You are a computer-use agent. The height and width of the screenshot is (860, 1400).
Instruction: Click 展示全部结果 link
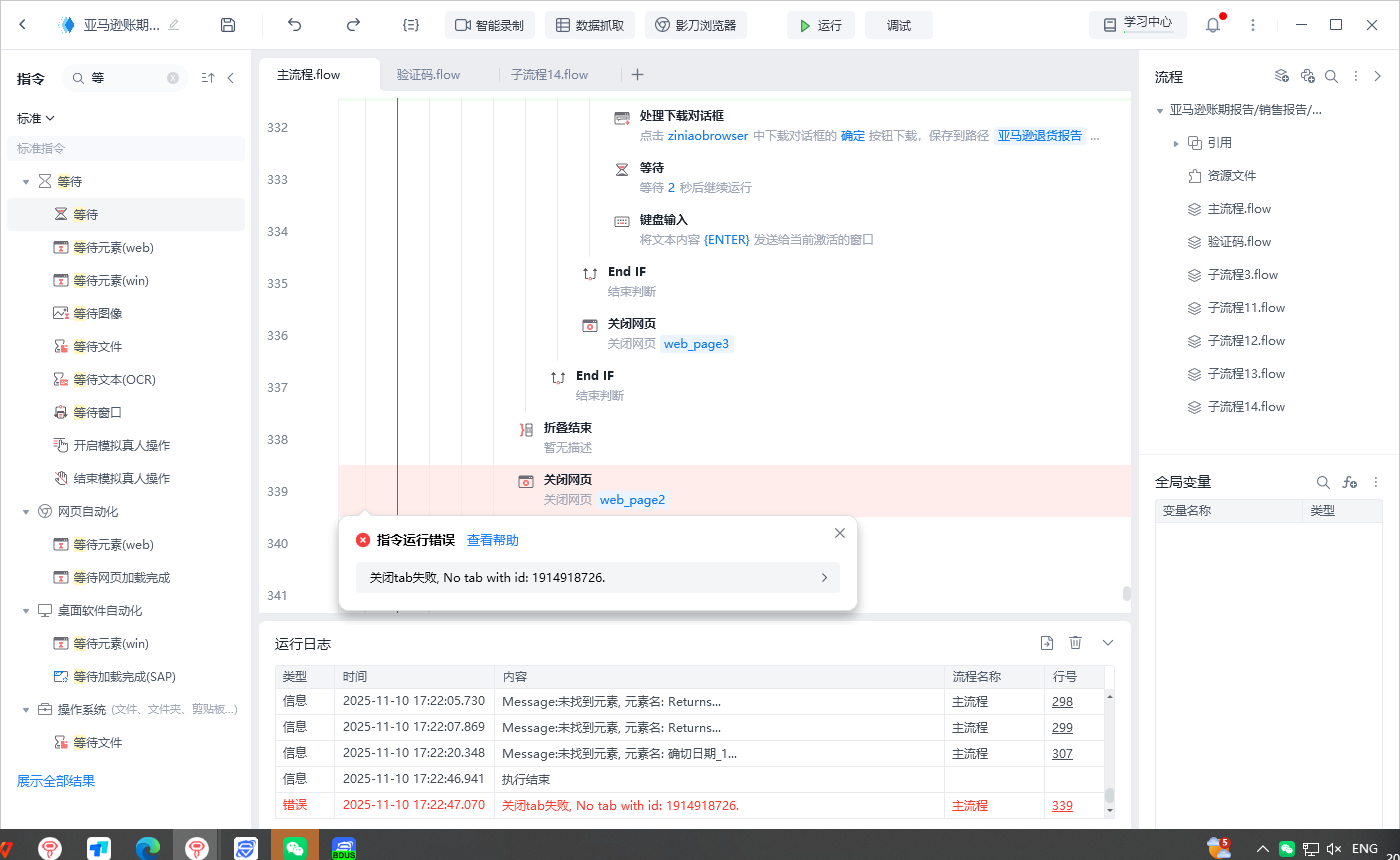click(56, 781)
